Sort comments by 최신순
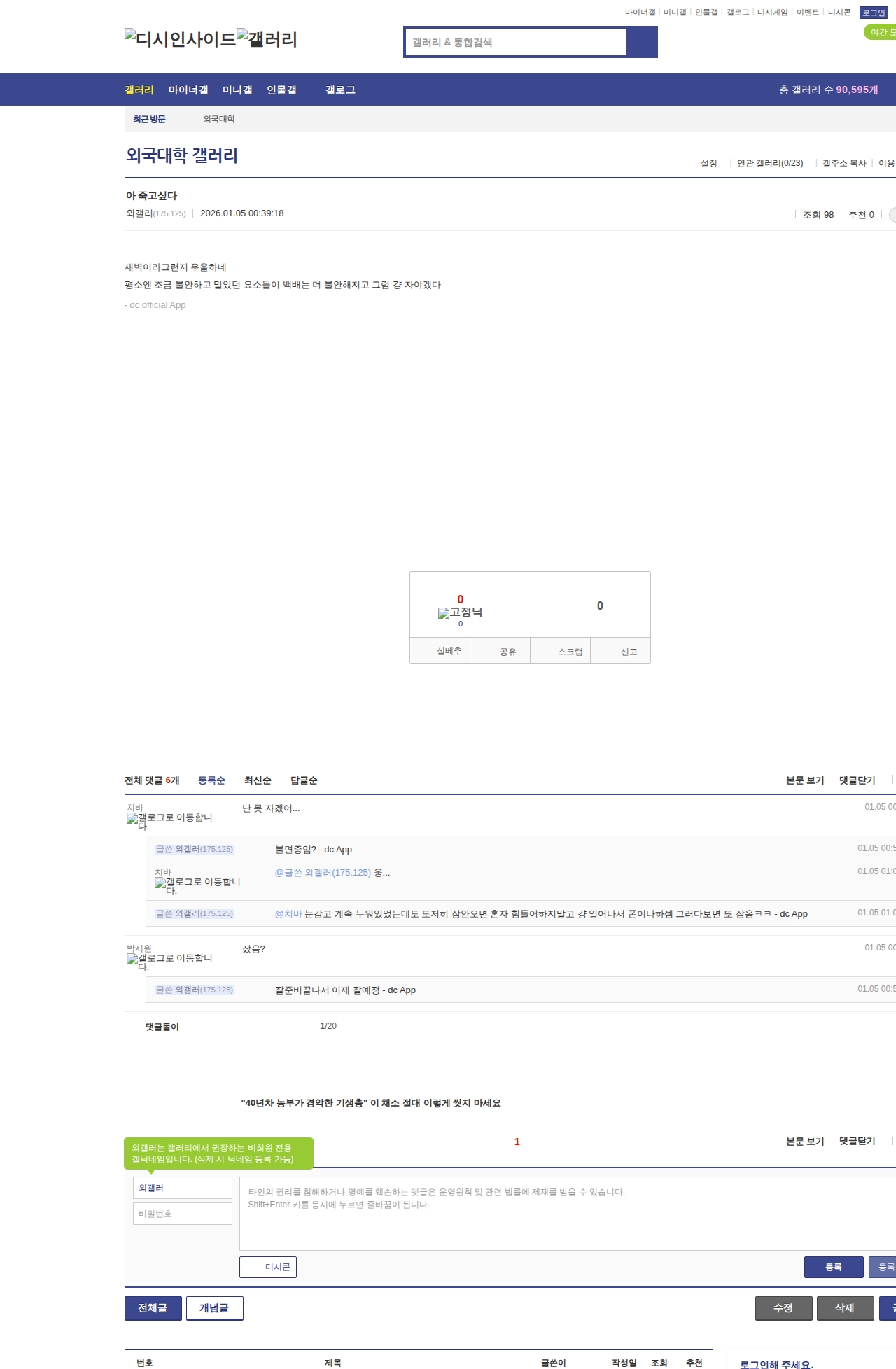This screenshot has width=896, height=1369. coord(258,780)
